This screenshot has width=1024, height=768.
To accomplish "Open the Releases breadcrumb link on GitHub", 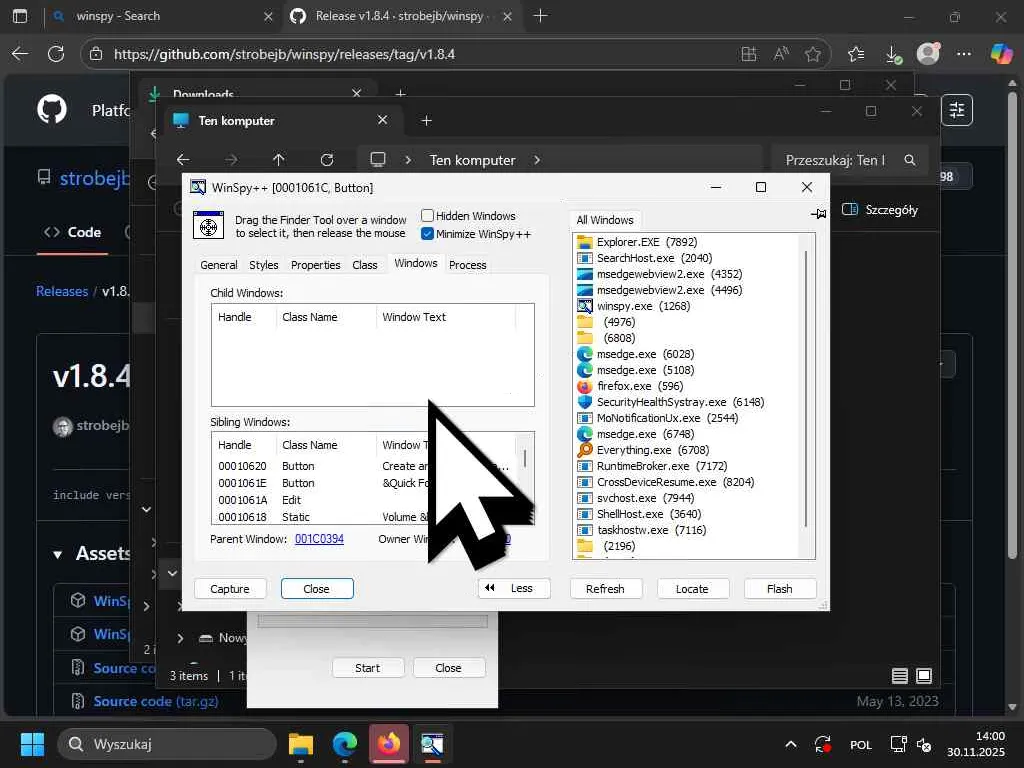I will click(62, 291).
